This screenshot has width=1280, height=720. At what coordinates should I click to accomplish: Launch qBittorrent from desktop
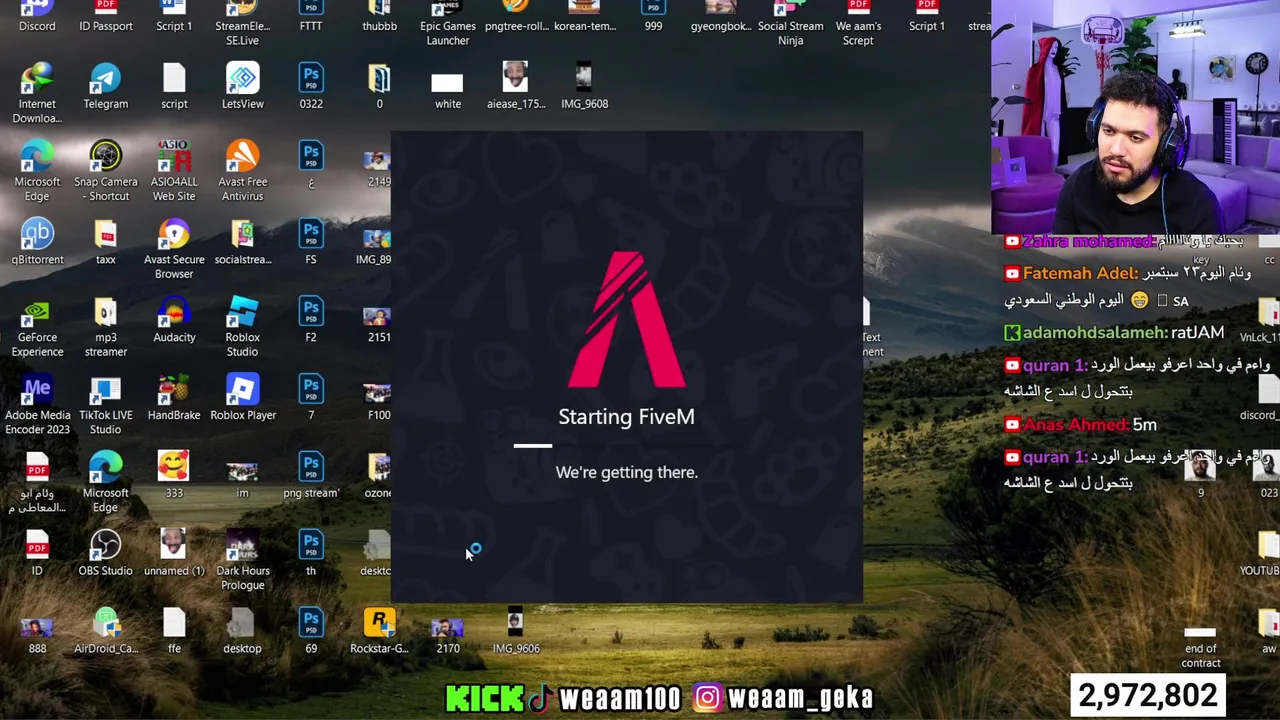tap(37, 242)
